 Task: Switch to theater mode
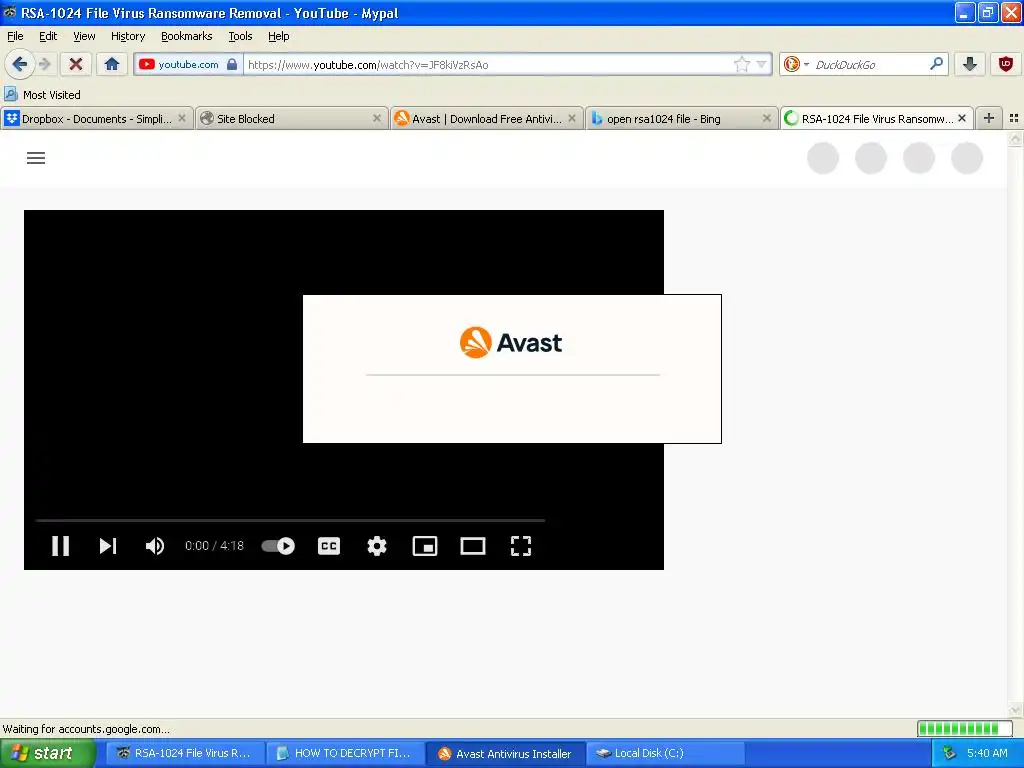pyautogui.click(x=473, y=545)
